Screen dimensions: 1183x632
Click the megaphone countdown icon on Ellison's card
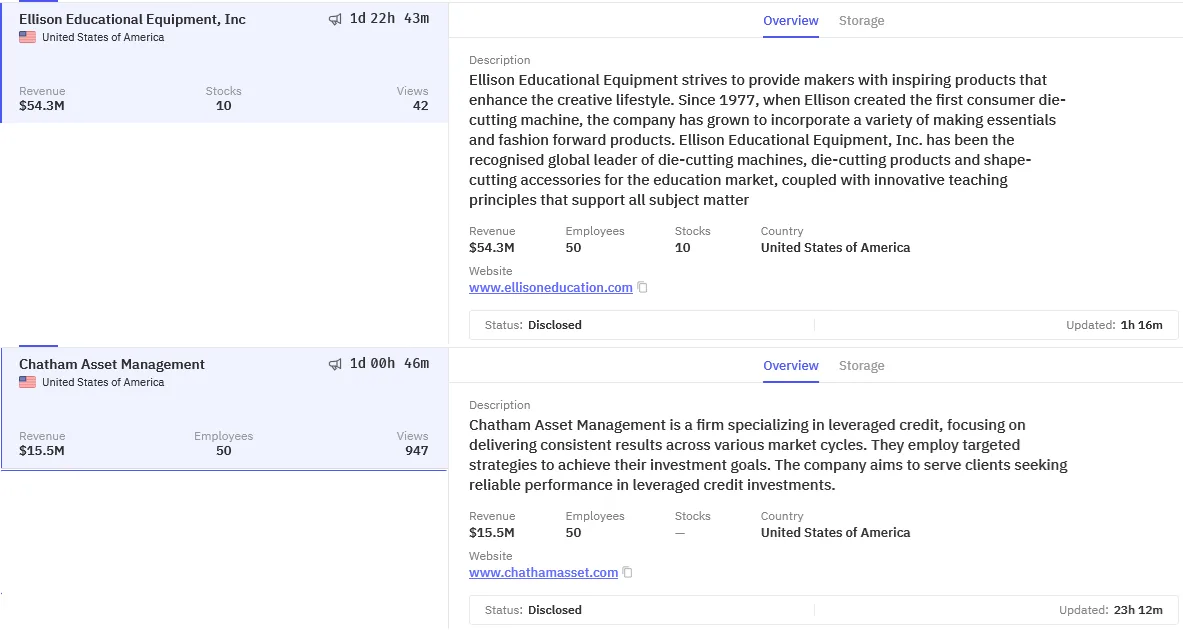point(335,17)
